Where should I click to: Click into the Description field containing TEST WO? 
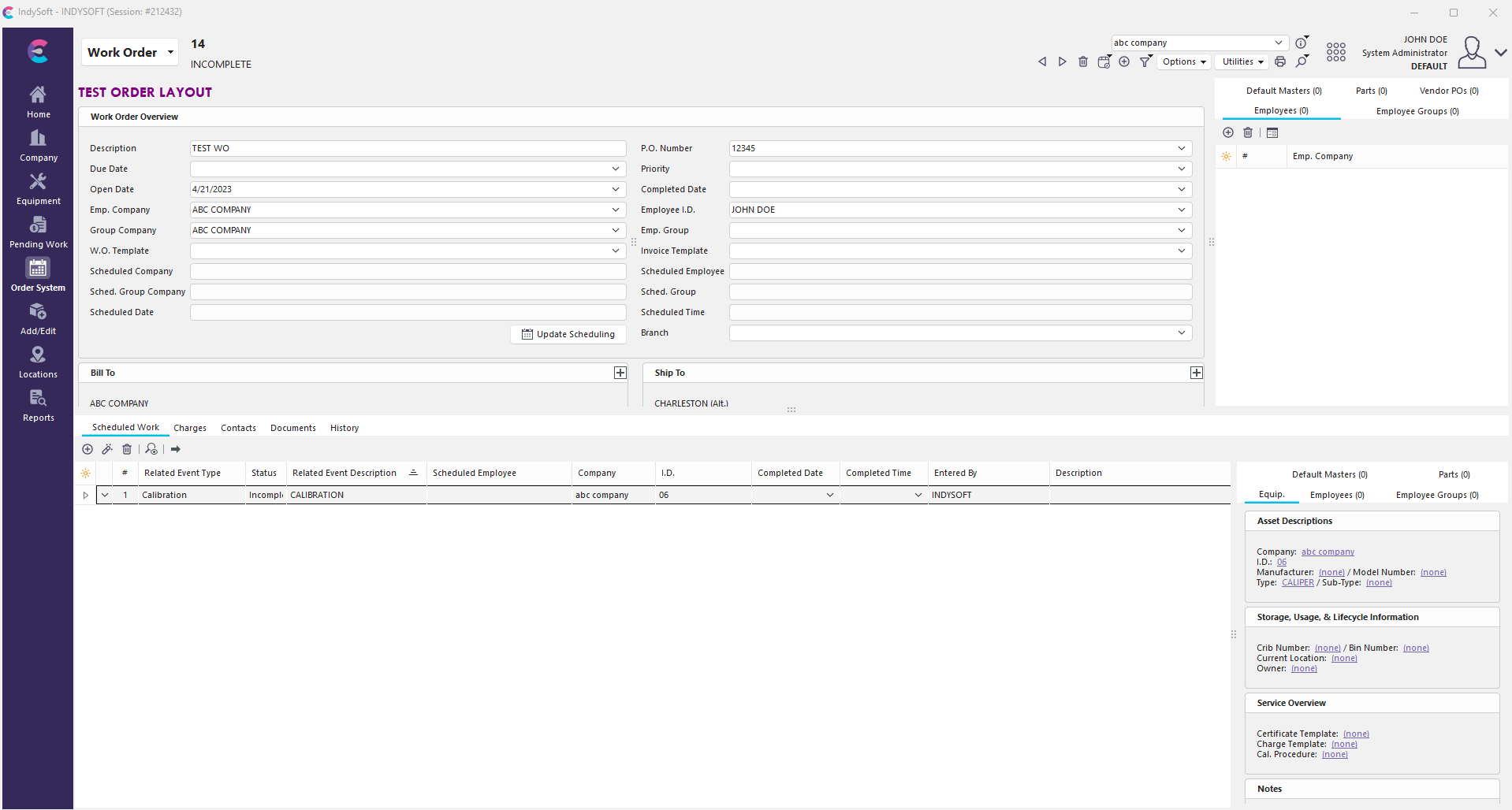pos(408,148)
